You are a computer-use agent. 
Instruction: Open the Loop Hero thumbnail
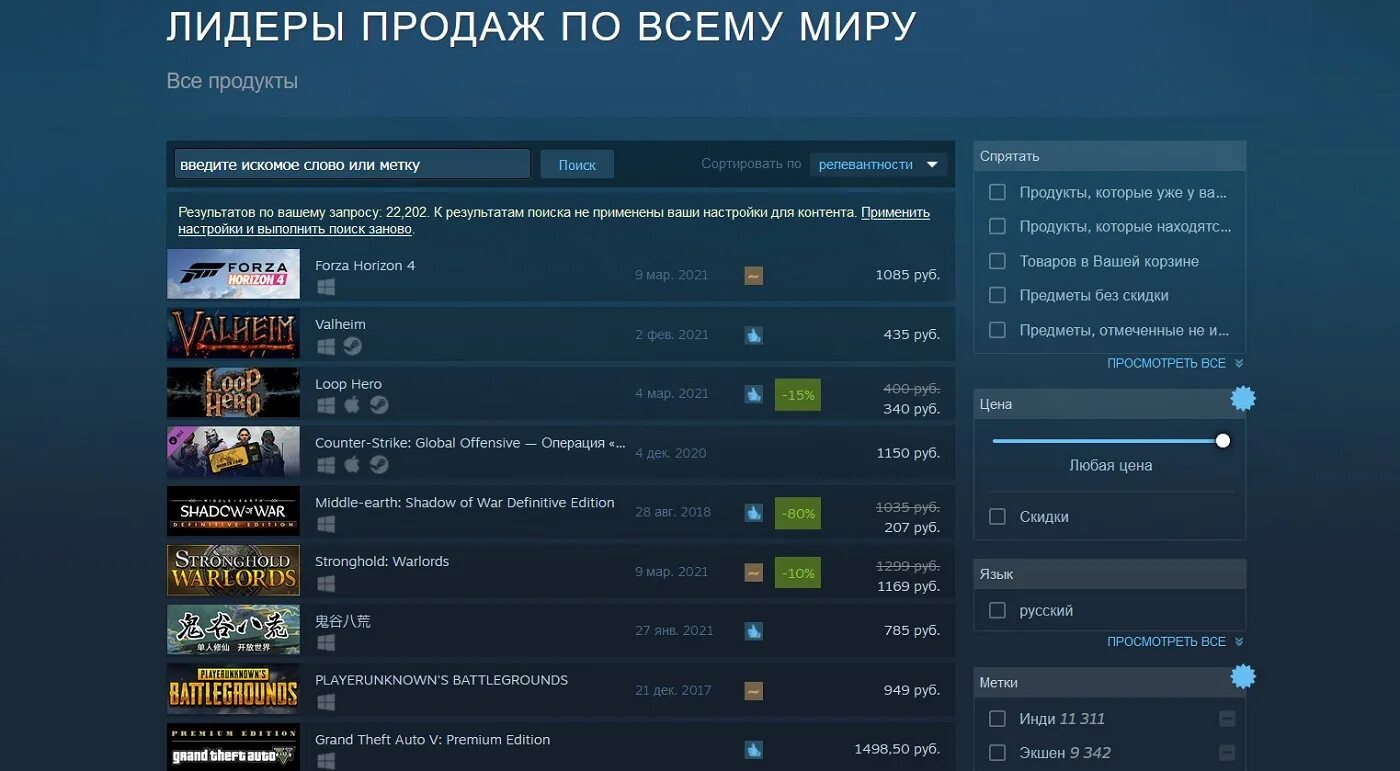(x=233, y=393)
